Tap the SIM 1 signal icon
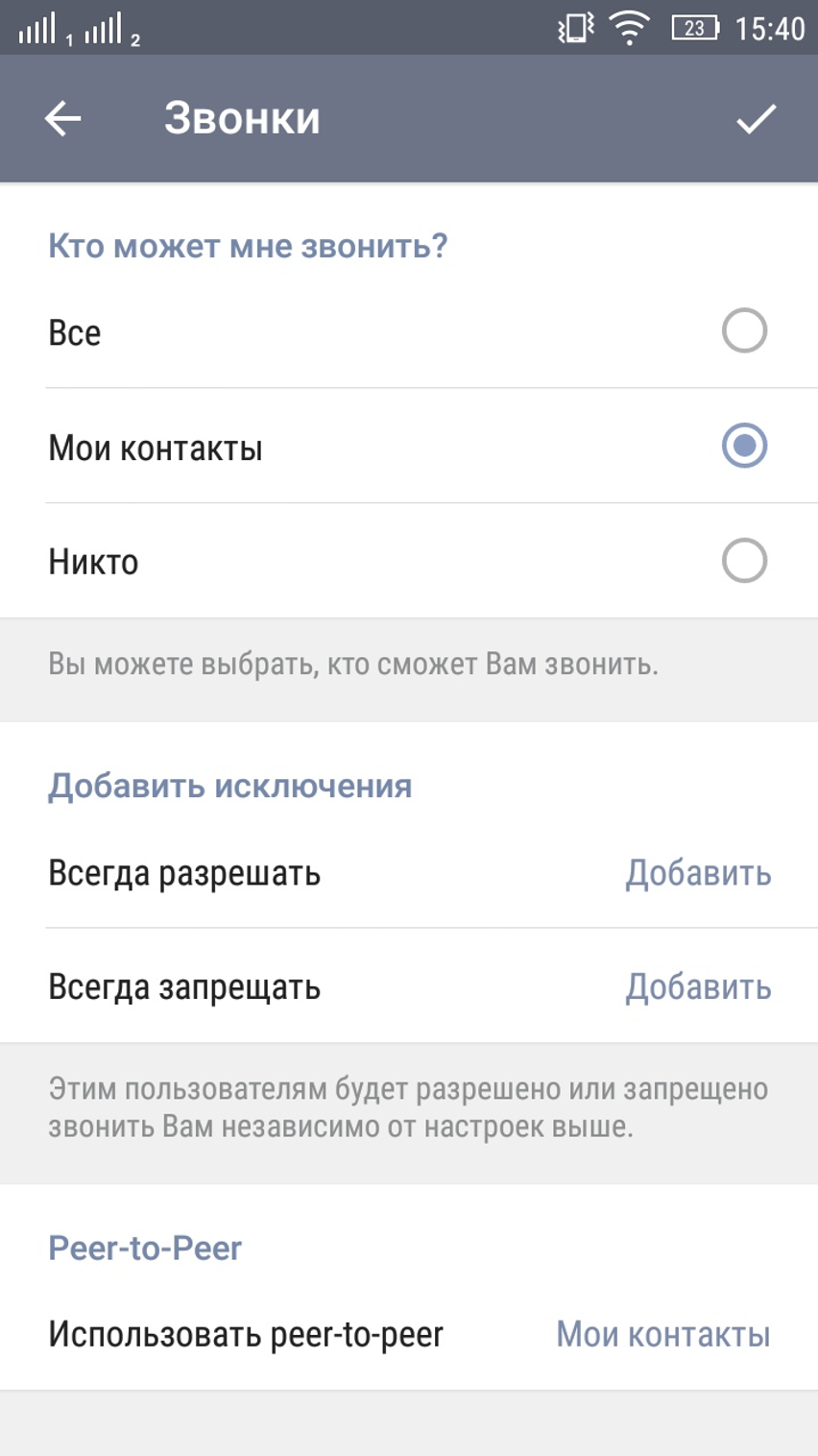This screenshot has height=1456, width=818. click(x=38, y=31)
